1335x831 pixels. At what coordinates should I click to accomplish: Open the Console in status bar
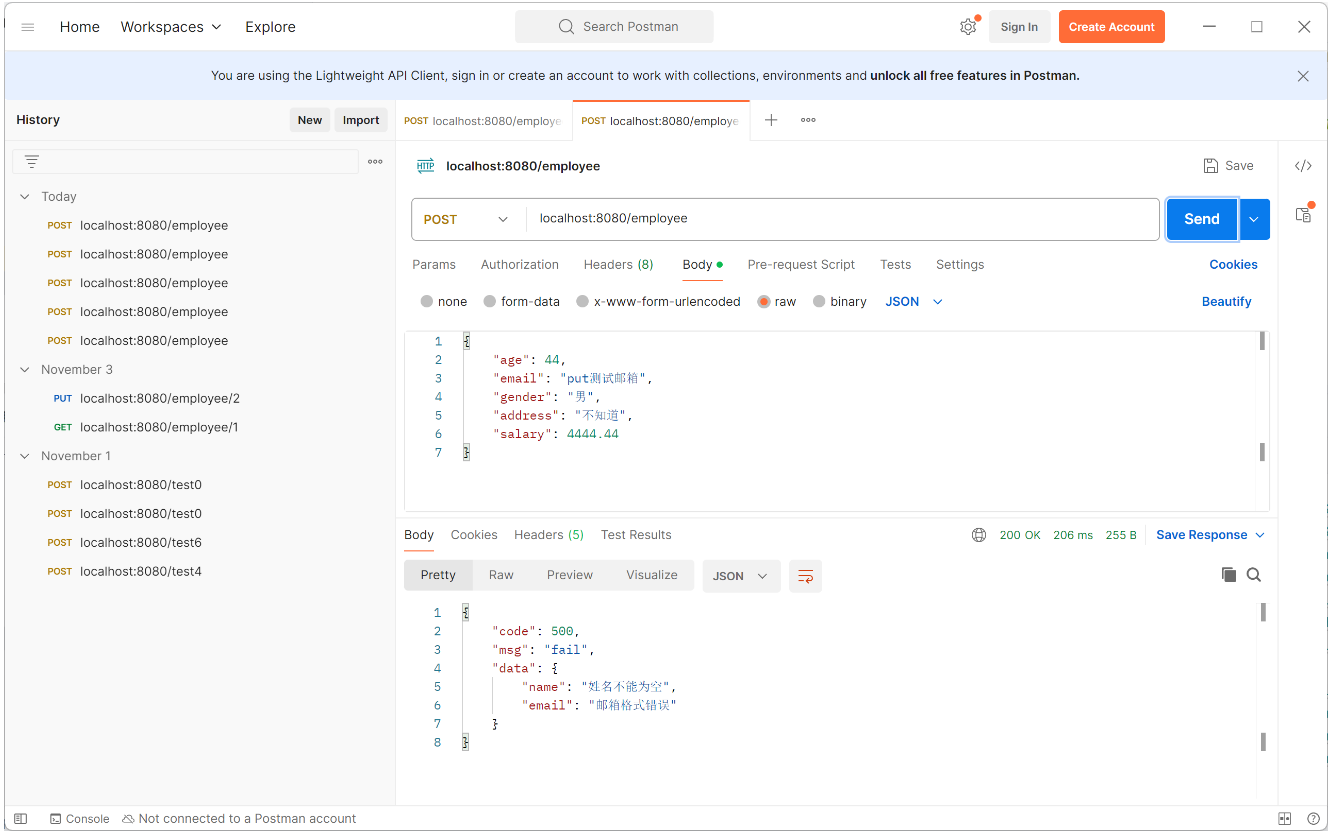79,819
